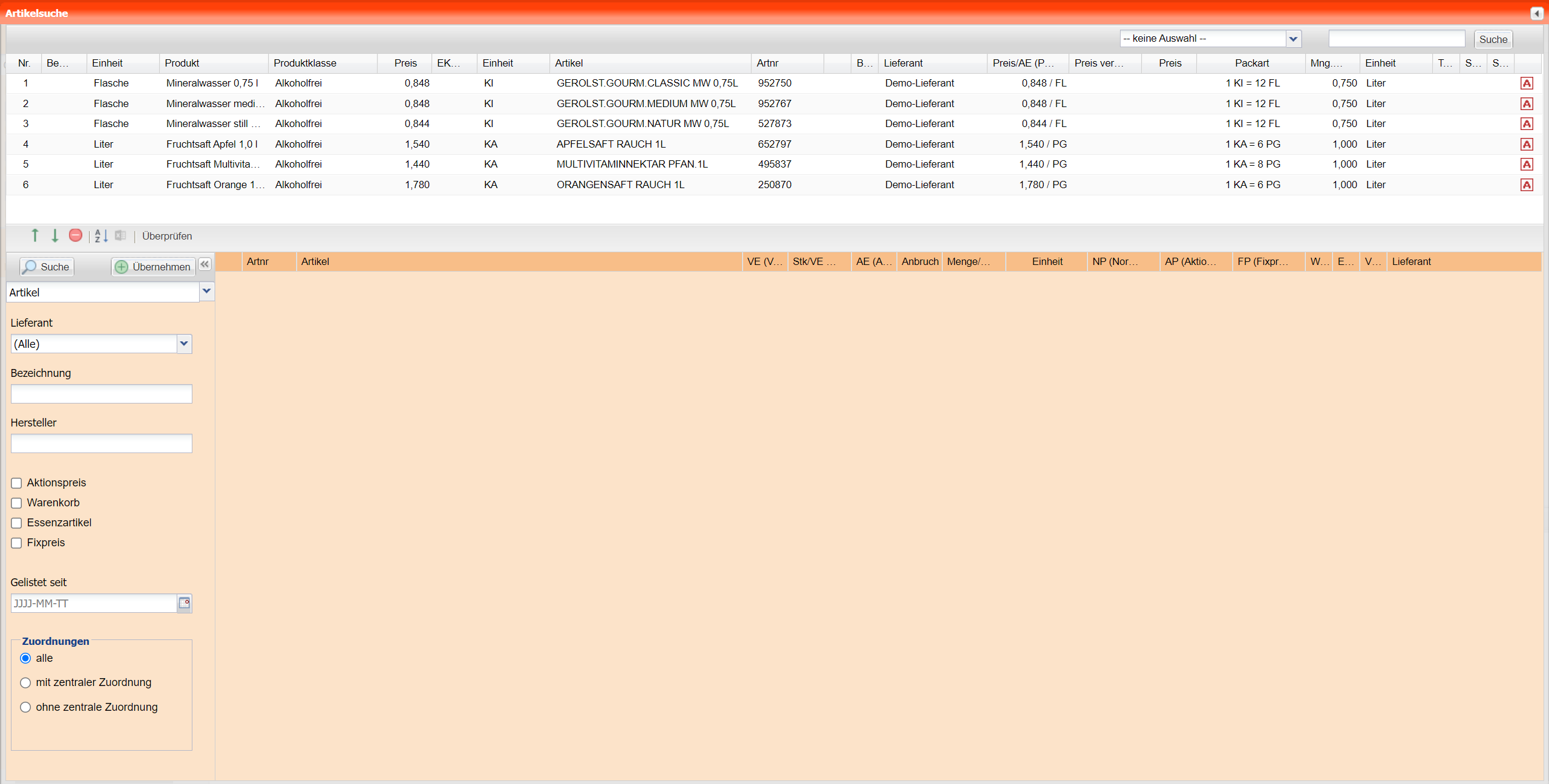The height and width of the screenshot is (784, 1549).
Task: Sort by the Produktklasse column header
Action: pos(305,63)
